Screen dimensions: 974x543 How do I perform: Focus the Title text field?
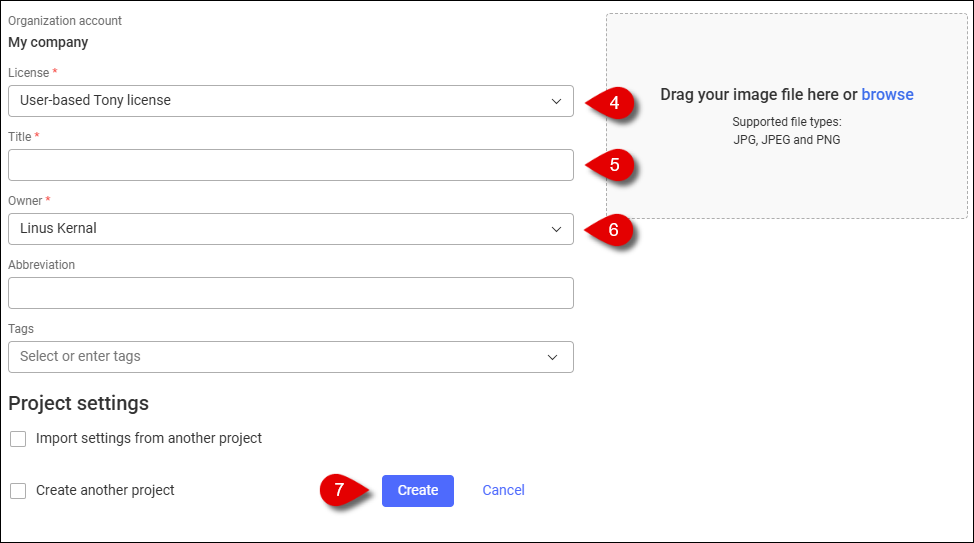point(291,165)
